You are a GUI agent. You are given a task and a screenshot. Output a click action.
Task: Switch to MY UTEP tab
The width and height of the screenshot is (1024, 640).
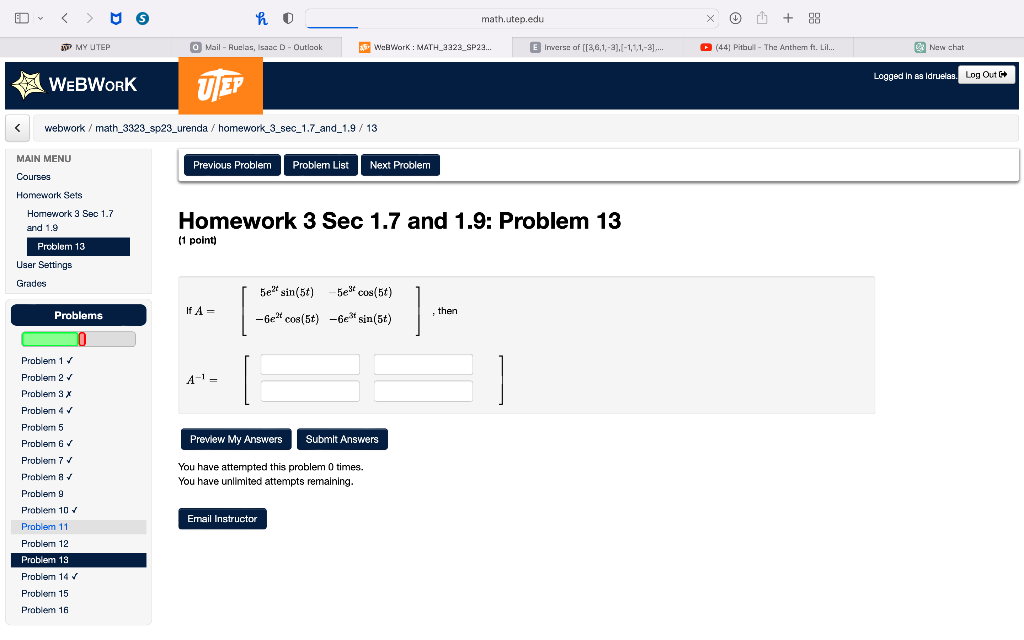86,47
